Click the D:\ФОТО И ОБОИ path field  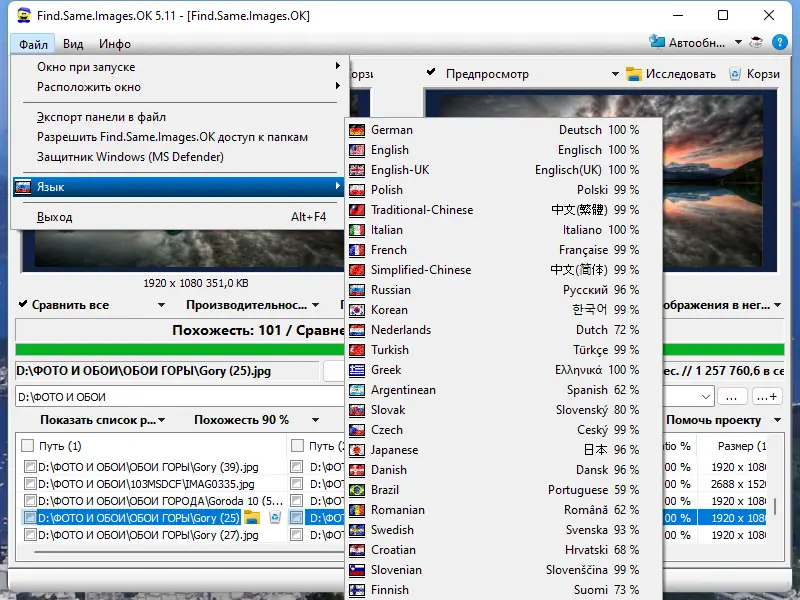[x=180, y=396]
